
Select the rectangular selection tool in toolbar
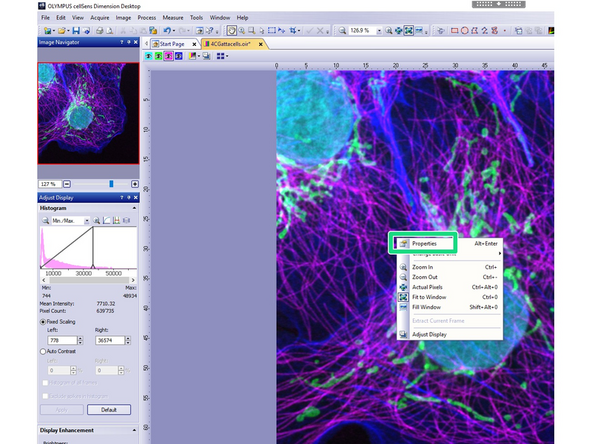tap(271, 31)
